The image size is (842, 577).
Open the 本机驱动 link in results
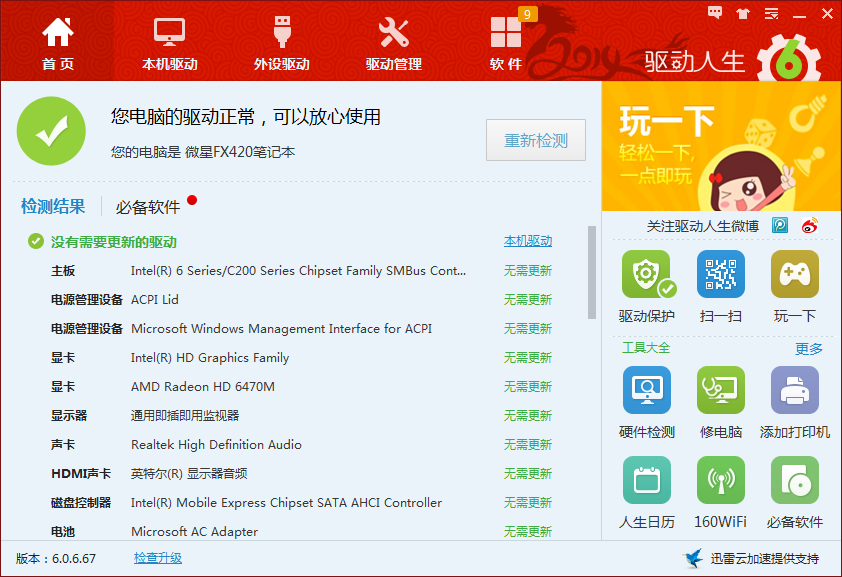click(x=528, y=241)
